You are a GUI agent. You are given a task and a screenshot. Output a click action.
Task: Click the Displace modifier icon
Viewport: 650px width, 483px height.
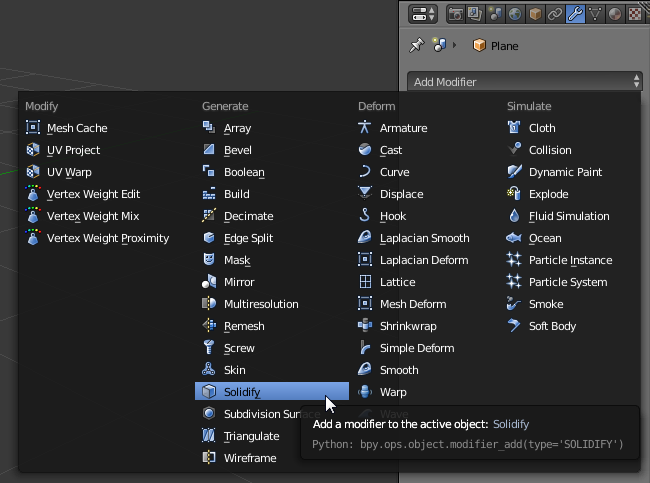pos(365,193)
